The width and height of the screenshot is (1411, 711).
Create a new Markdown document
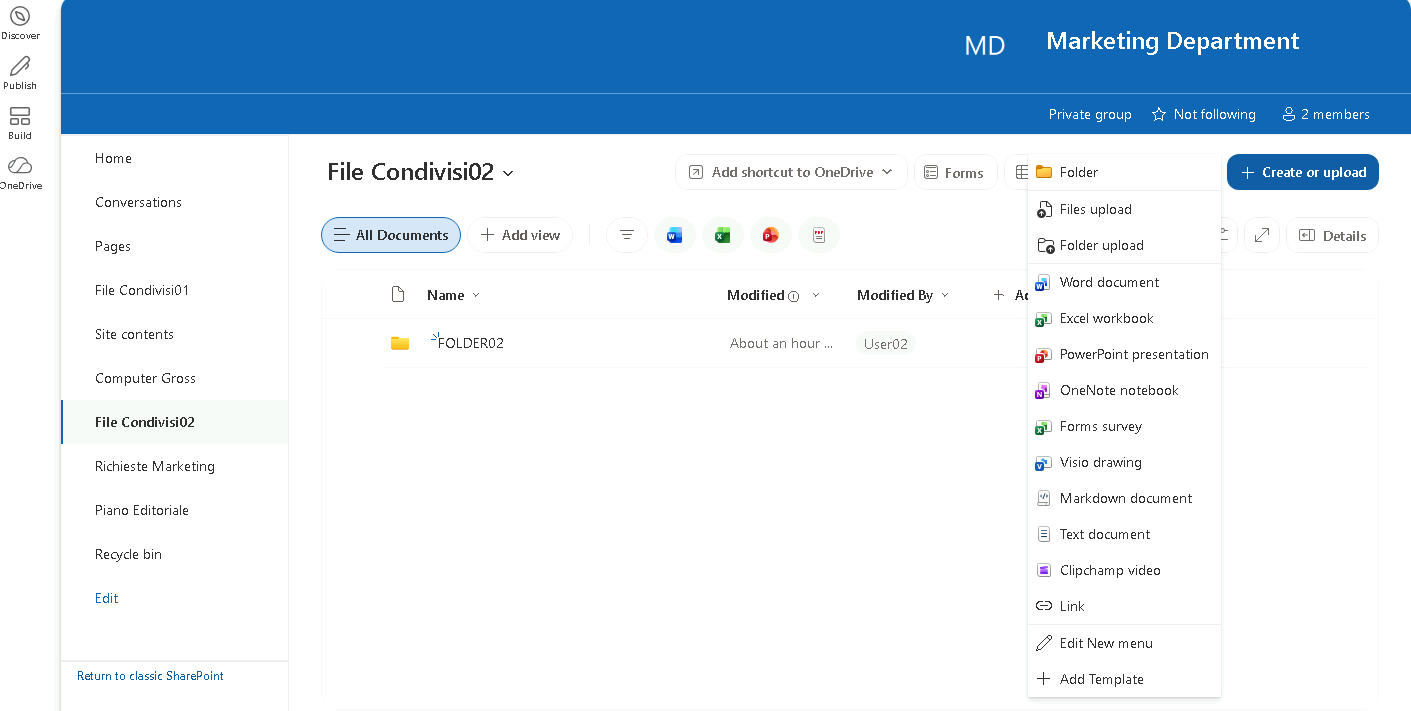tap(1124, 498)
